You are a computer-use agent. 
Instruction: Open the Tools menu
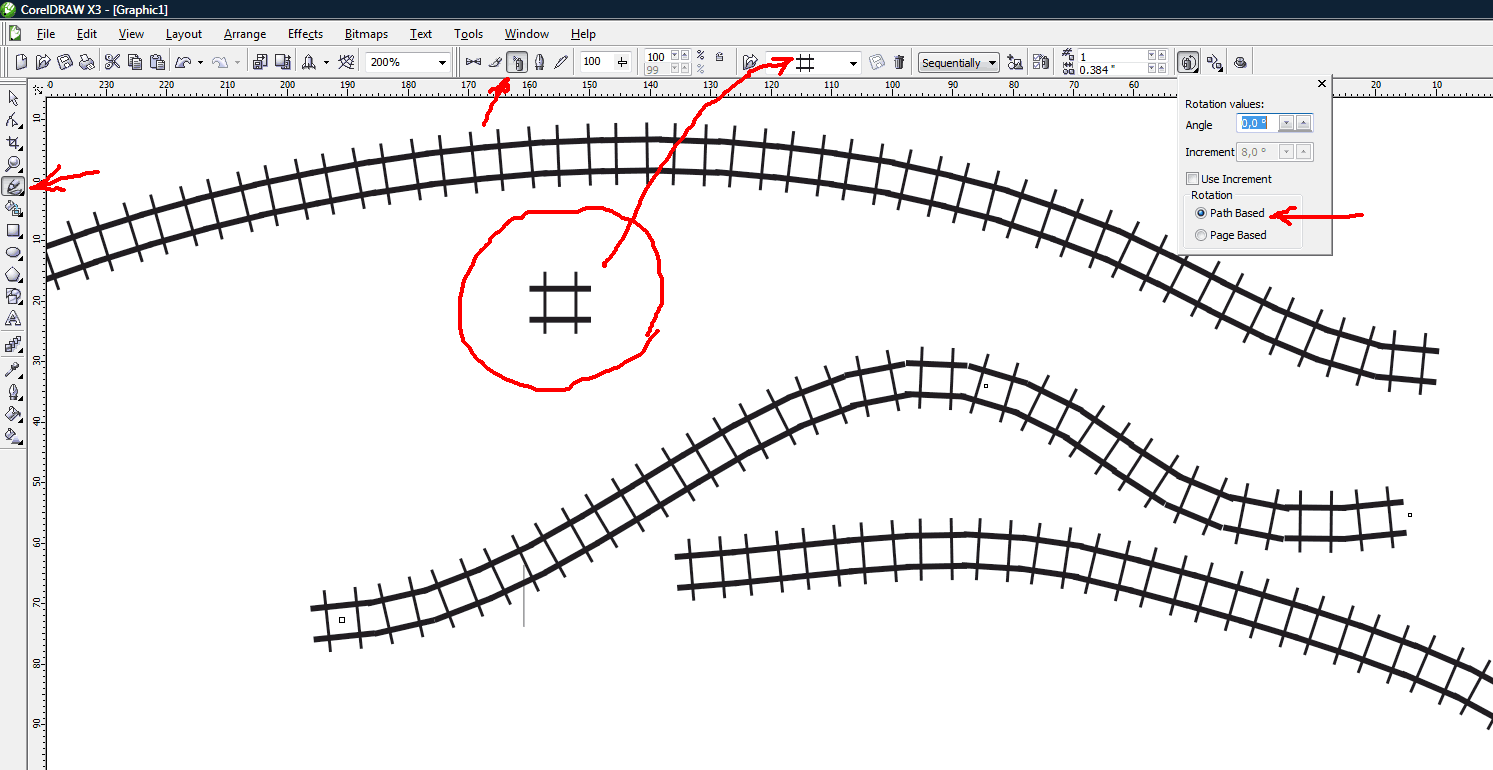pos(468,34)
